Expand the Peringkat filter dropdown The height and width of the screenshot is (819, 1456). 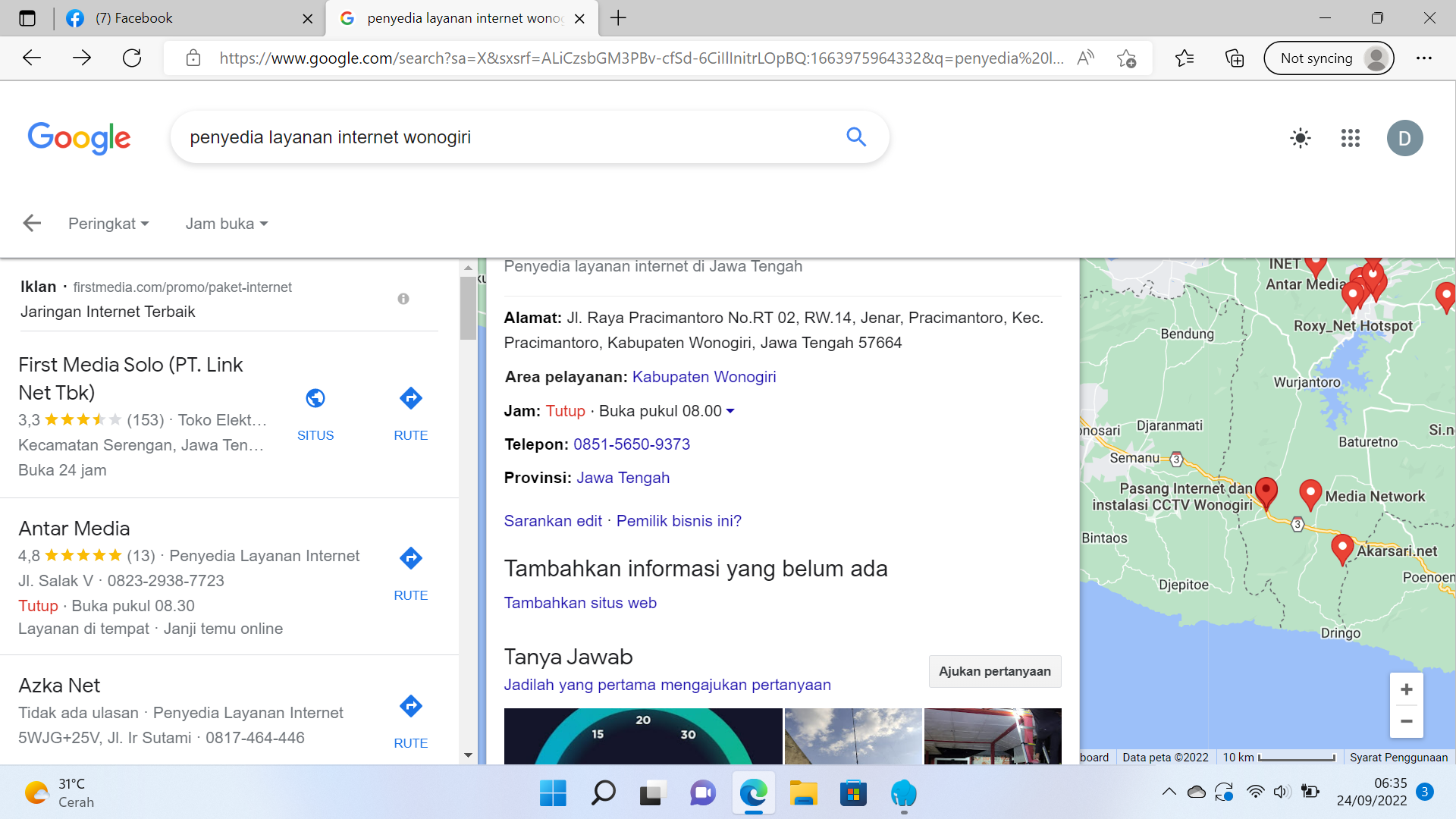click(108, 224)
